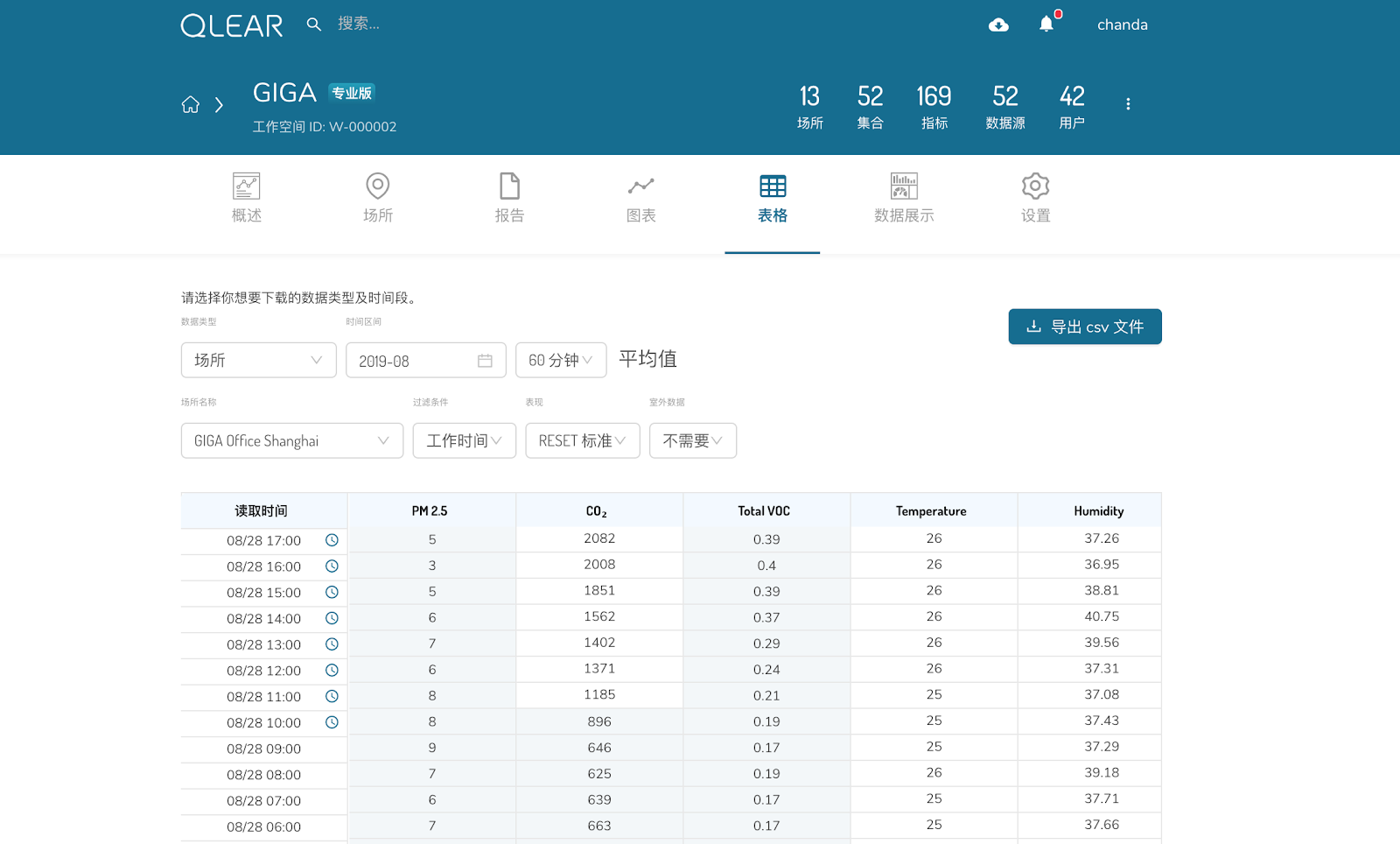Click clock icon in 08/28 12:00 row
This screenshot has height=844, width=1400.
332,671
